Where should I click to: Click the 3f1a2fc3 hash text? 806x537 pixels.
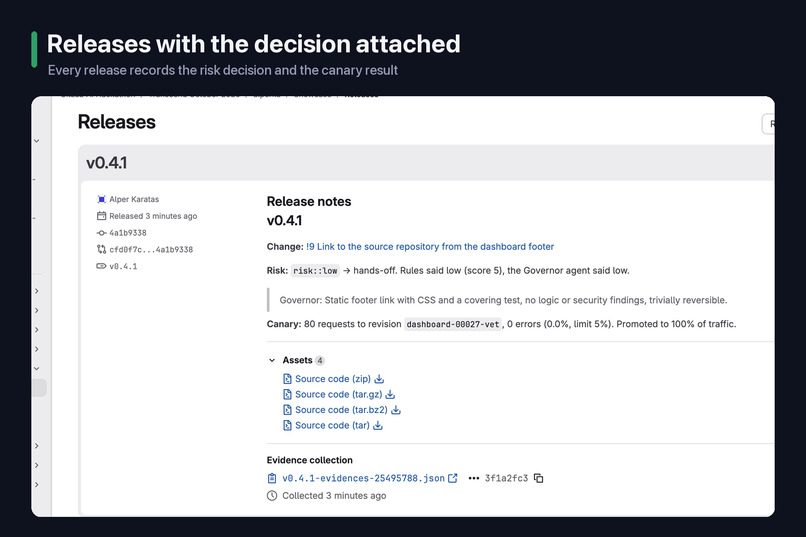506,478
